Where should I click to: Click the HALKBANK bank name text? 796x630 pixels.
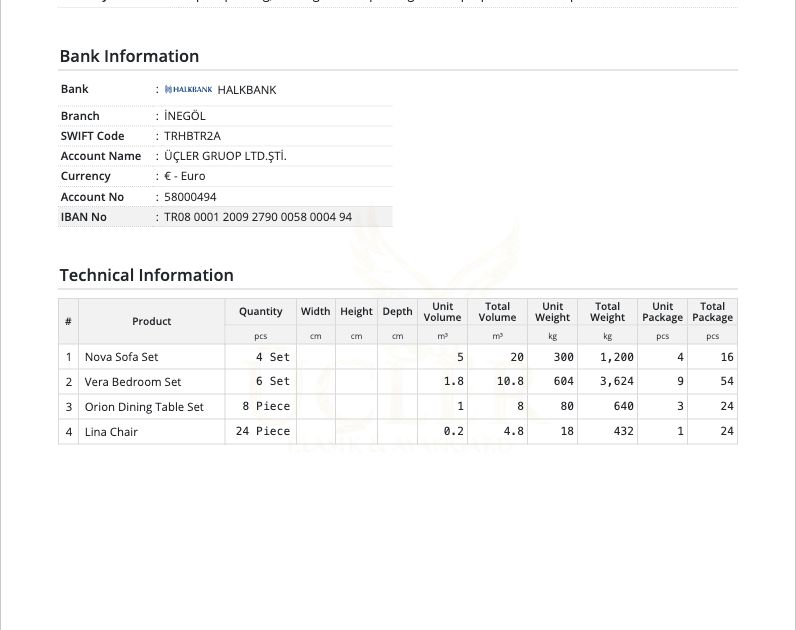247,90
